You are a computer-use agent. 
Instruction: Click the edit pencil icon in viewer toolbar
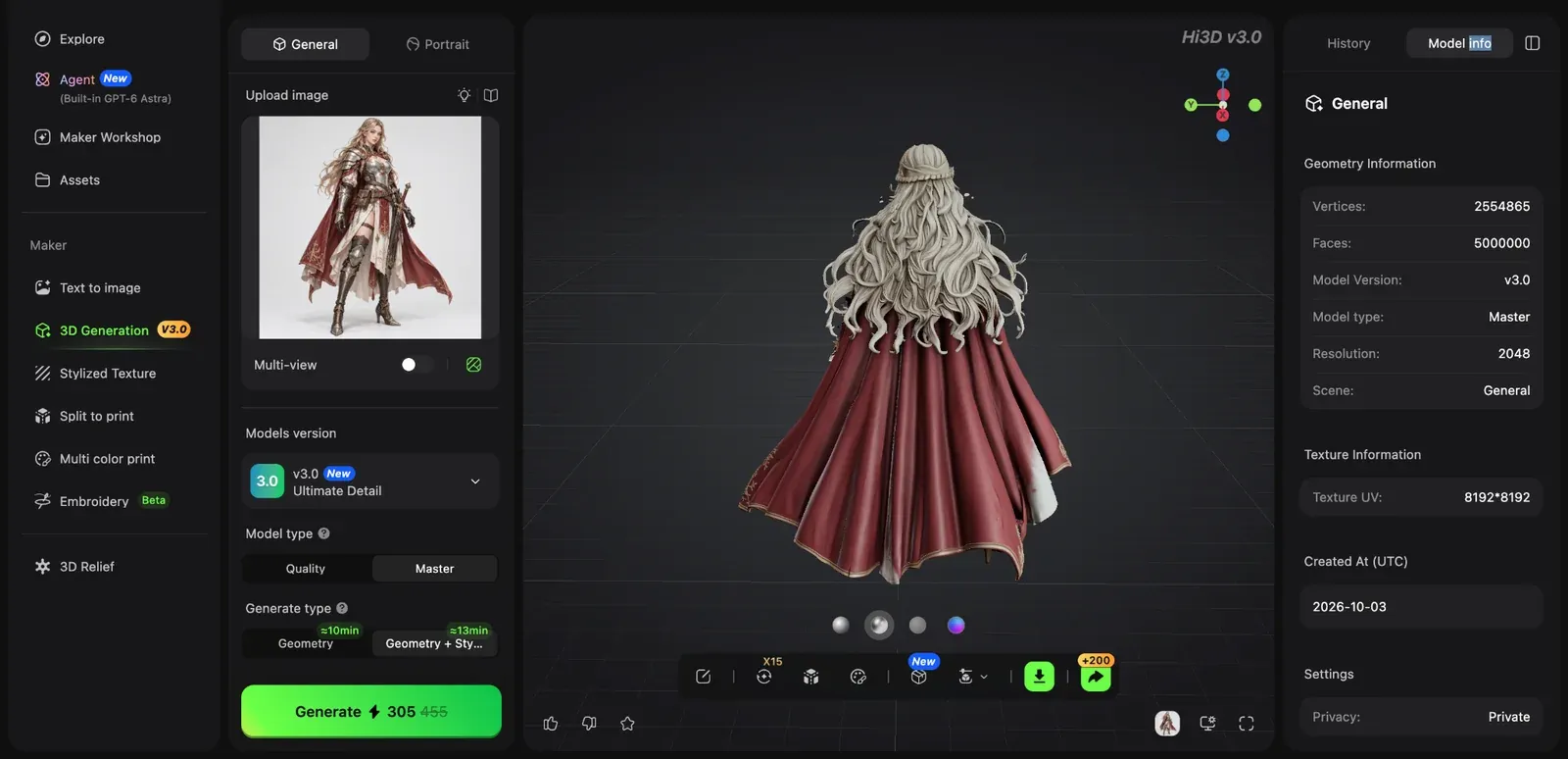tap(703, 677)
